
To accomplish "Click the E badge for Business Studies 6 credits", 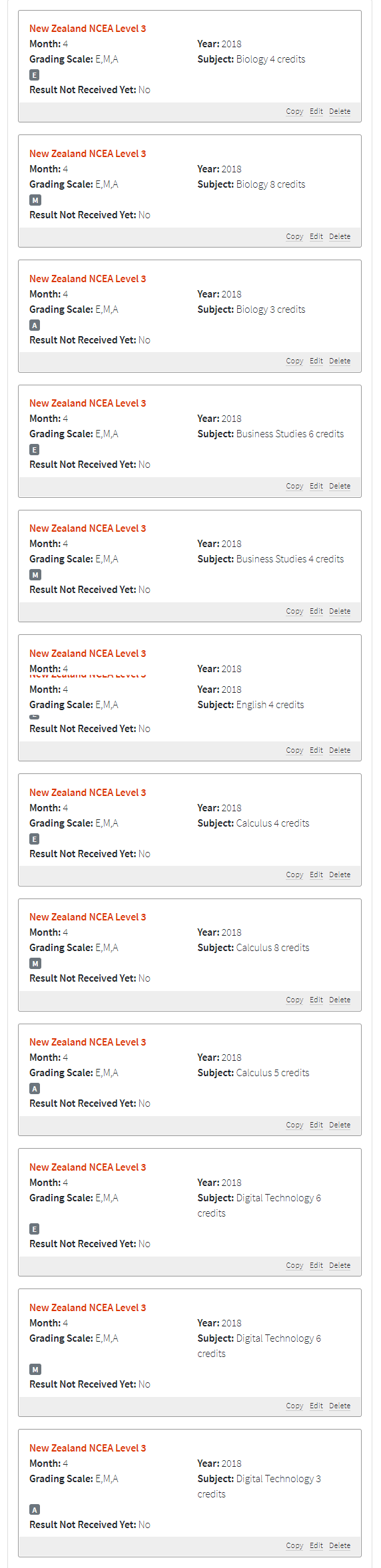I will click(x=35, y=450).
